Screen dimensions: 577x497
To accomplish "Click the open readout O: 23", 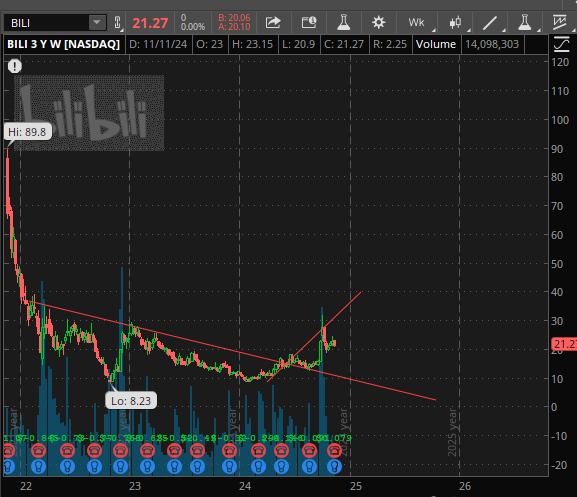I will click(x=210, y=44).
